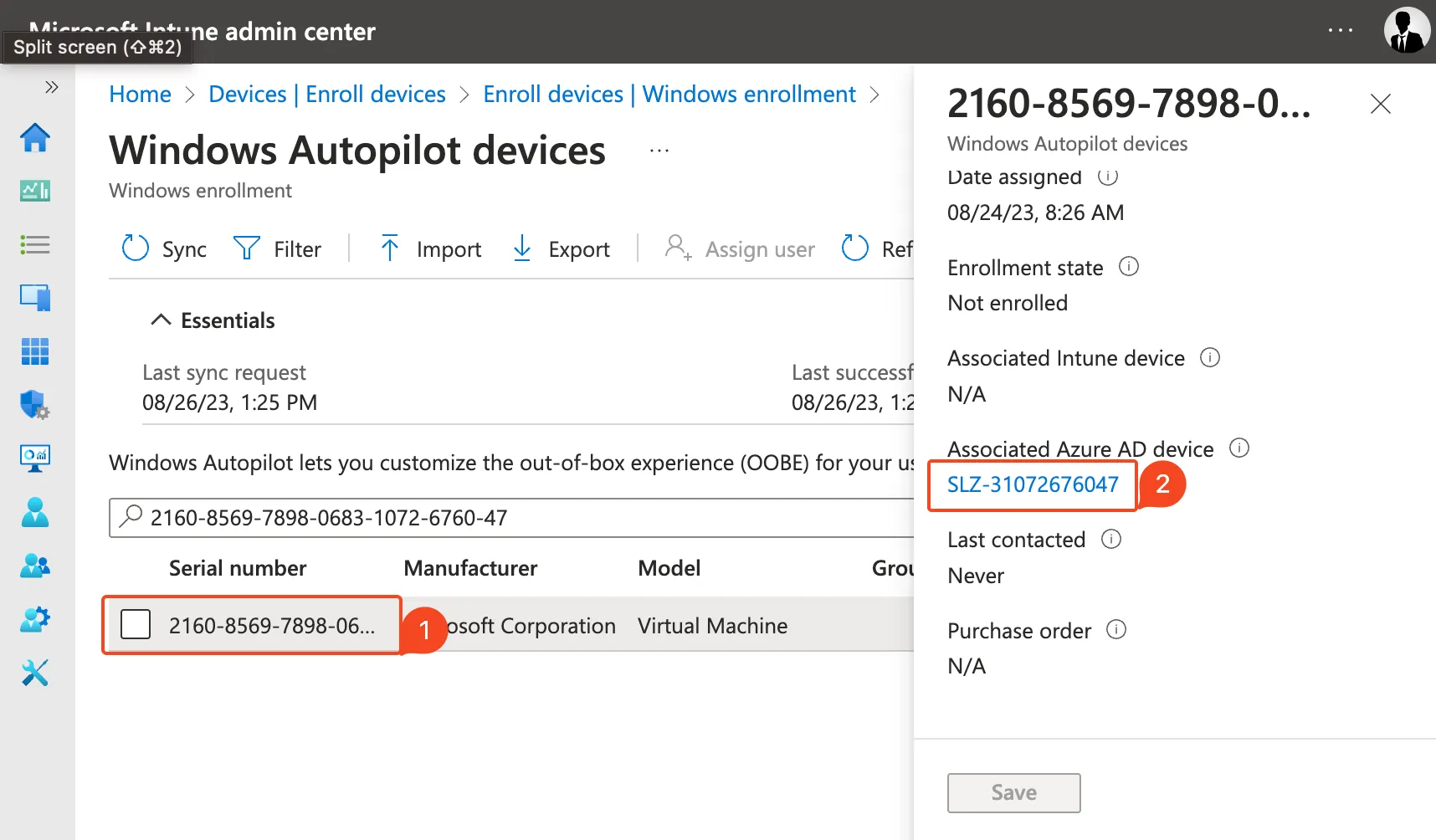Open Users icon in sidebar
This screenshot has width=1436, height=840.
35,512
